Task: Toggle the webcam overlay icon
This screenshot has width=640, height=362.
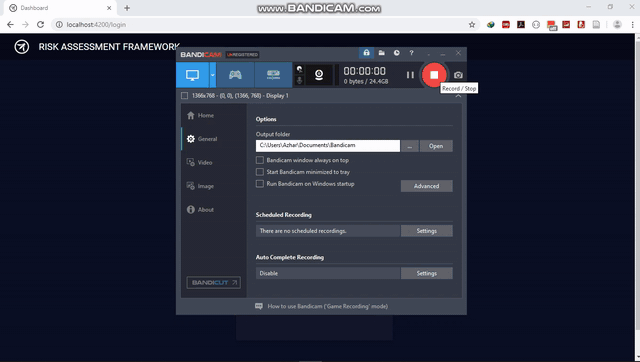Action: coord(319,75)
